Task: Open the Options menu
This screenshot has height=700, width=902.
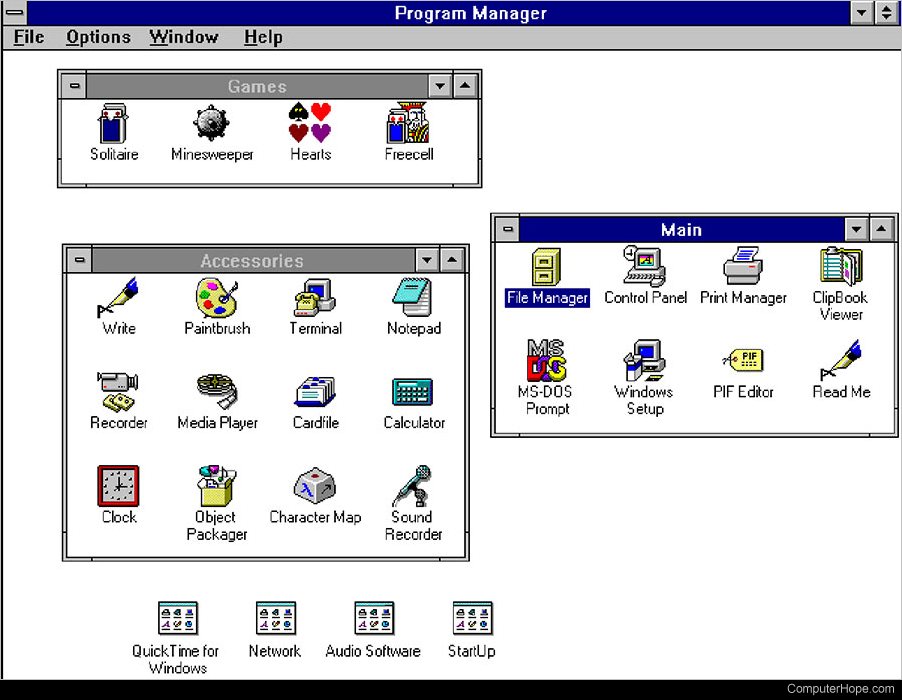Action: pyautogui.click(x=98, y=37)
